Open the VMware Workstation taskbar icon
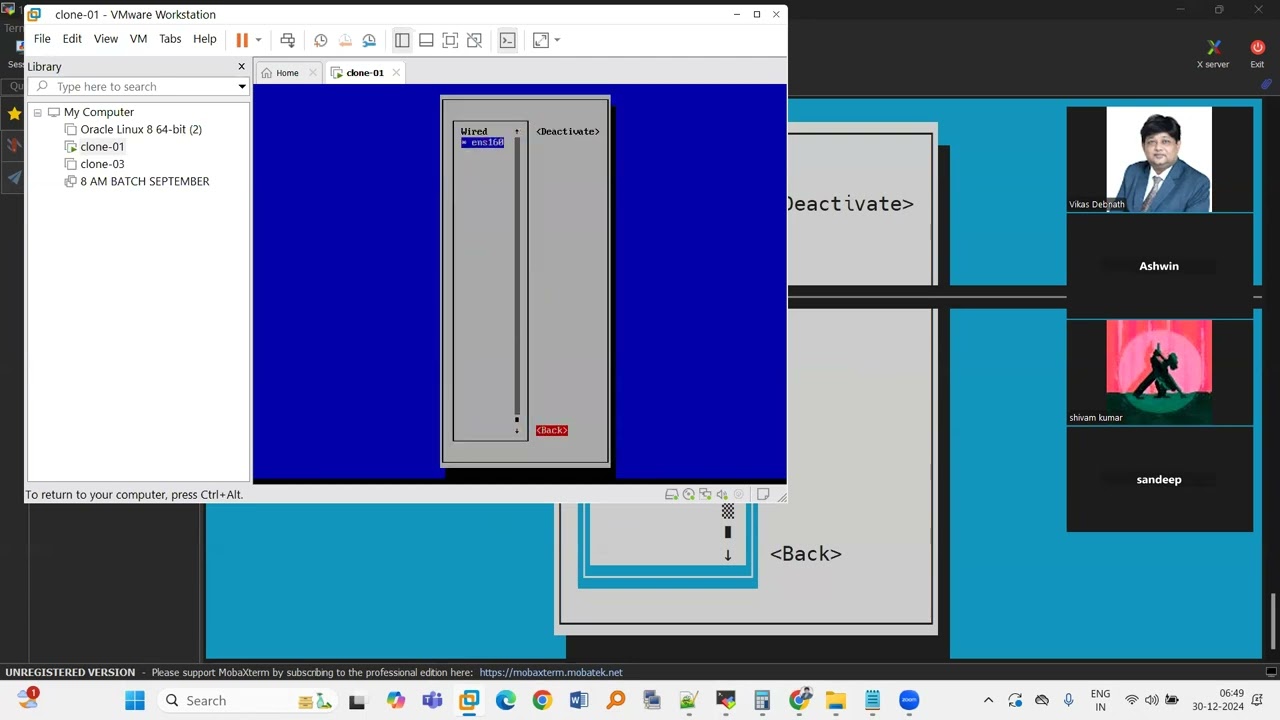Viewport: 1280px width, 720px height. pos(469,700)
